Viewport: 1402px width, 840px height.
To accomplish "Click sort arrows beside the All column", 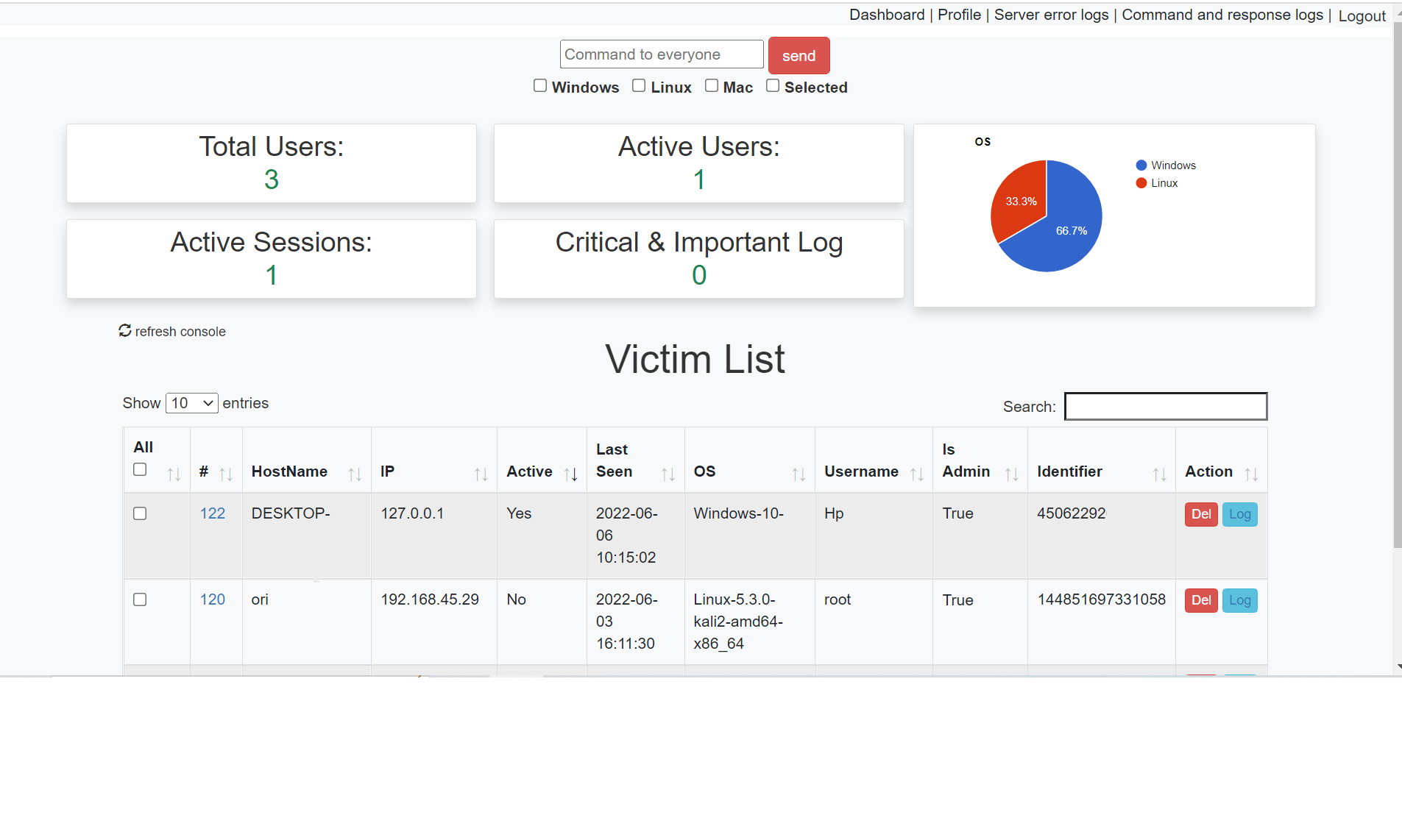I will [174, 474].
